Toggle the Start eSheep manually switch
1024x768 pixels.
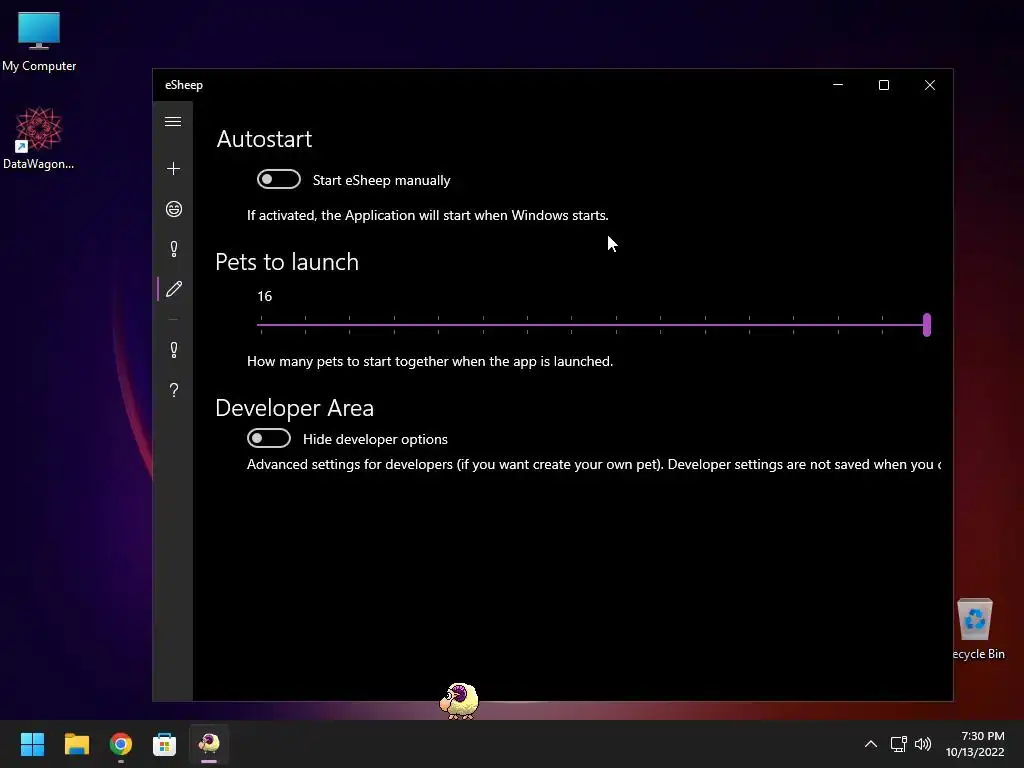tap(279, 180)
